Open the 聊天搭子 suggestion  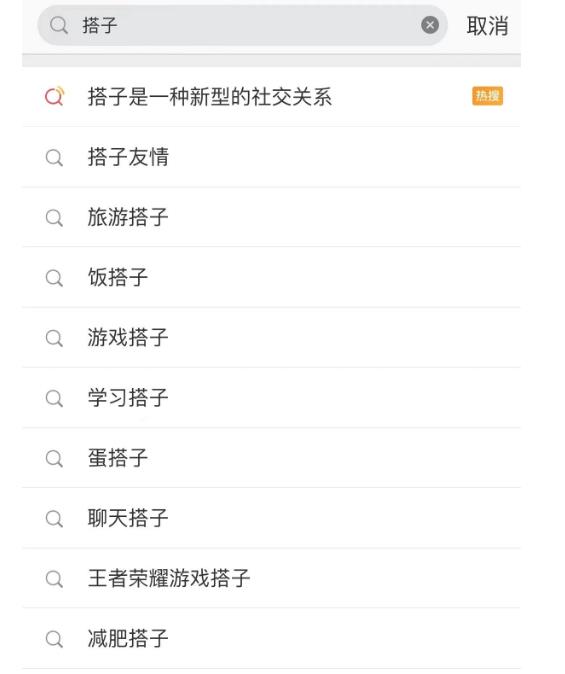pyautogui.click(x=271, y=518)
